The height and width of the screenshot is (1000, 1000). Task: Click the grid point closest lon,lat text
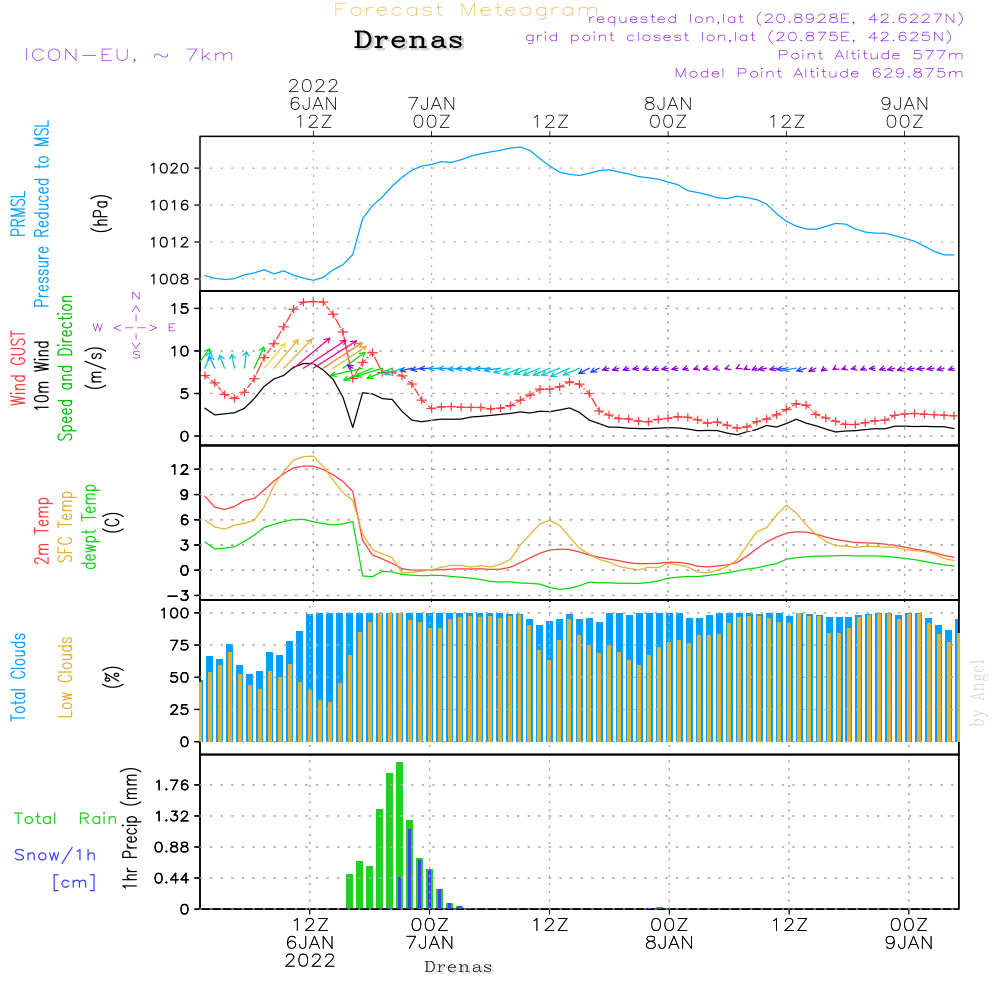(745, 37)
